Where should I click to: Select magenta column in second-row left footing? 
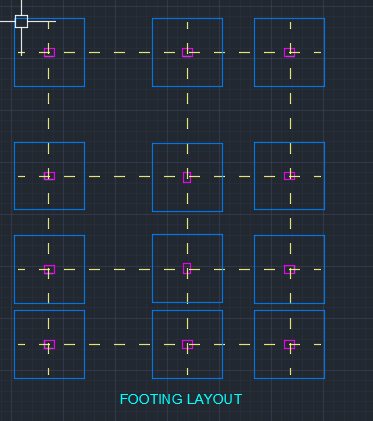click(49, 176)
